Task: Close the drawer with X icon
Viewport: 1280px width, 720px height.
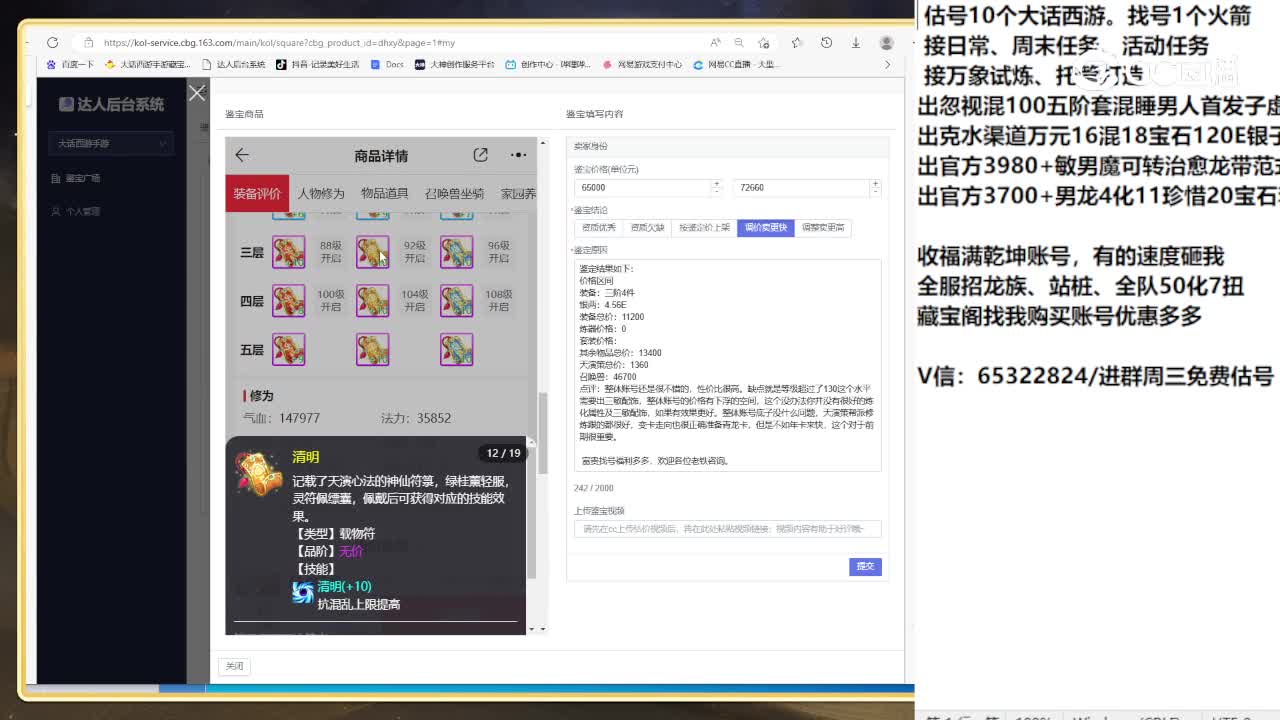Action: [197, 93]
